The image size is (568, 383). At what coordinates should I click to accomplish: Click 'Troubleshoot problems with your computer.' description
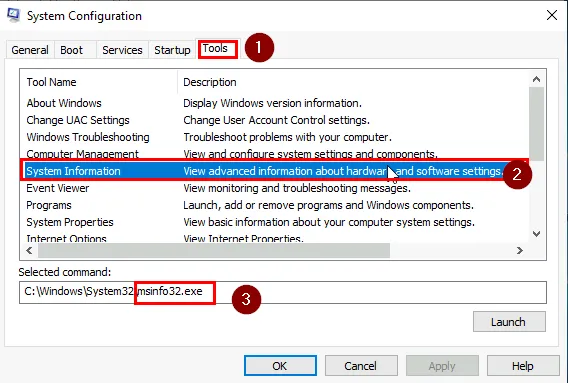tap(287, 137)
